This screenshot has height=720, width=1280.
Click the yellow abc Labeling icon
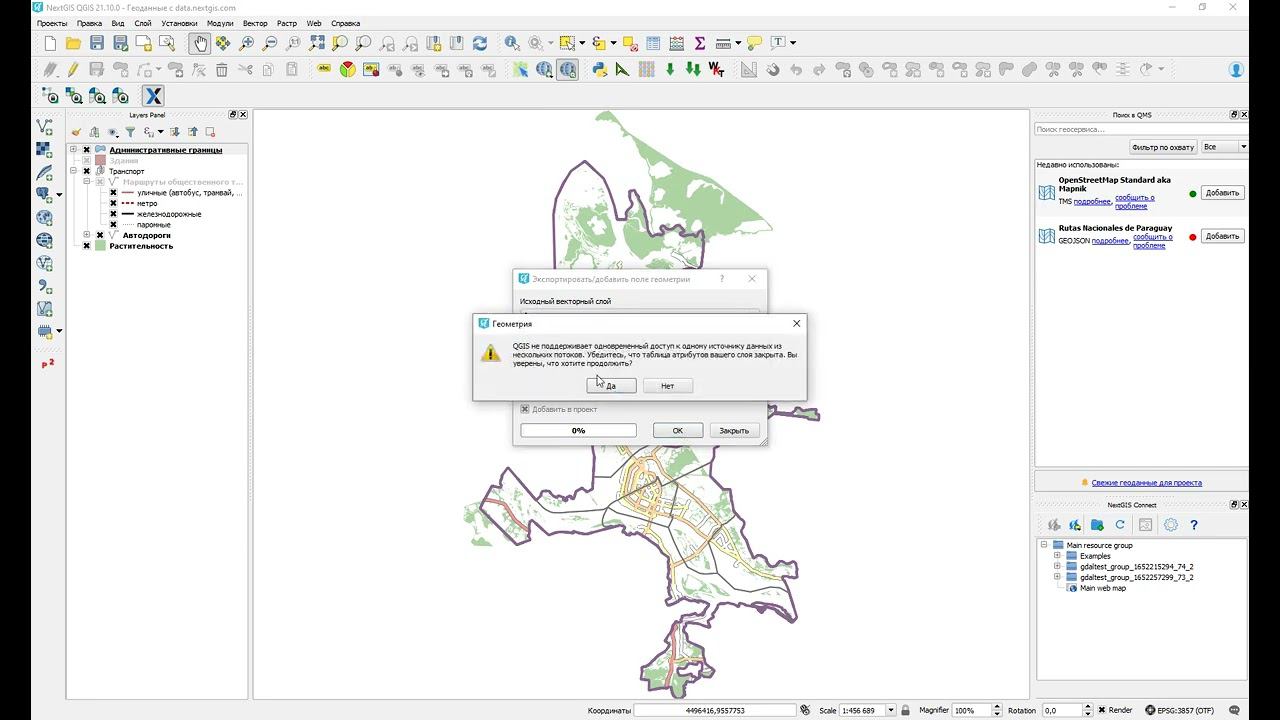pos(324,69)
